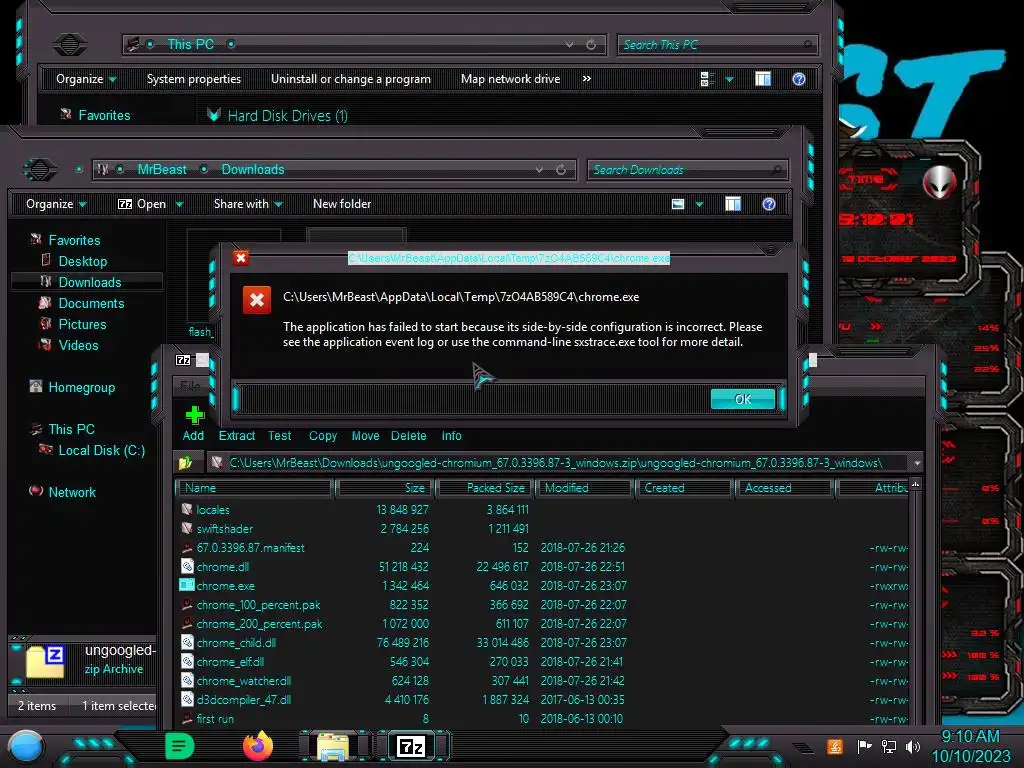1024x768 pixels.
Task: Open Firefox from taskbar
Action: [x=258, y=746]
